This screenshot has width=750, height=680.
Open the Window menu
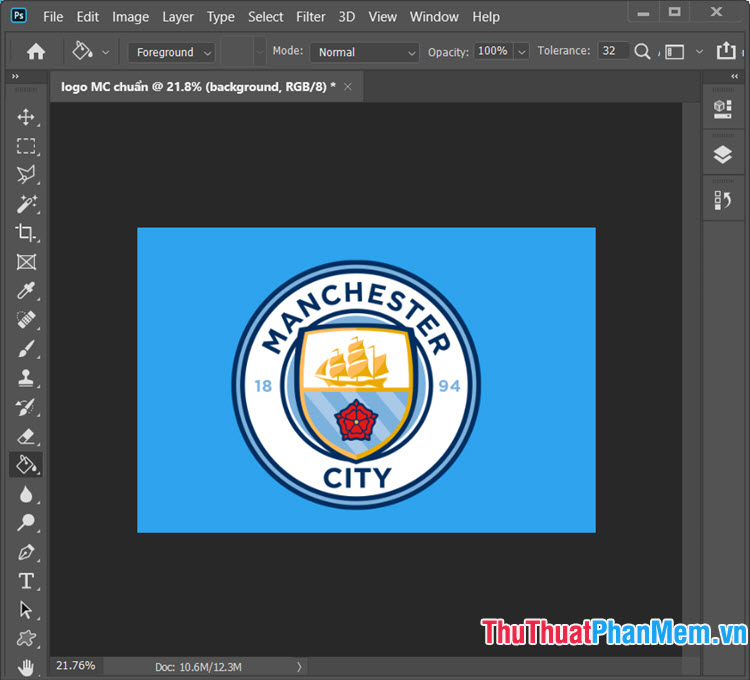coord(434,17)
